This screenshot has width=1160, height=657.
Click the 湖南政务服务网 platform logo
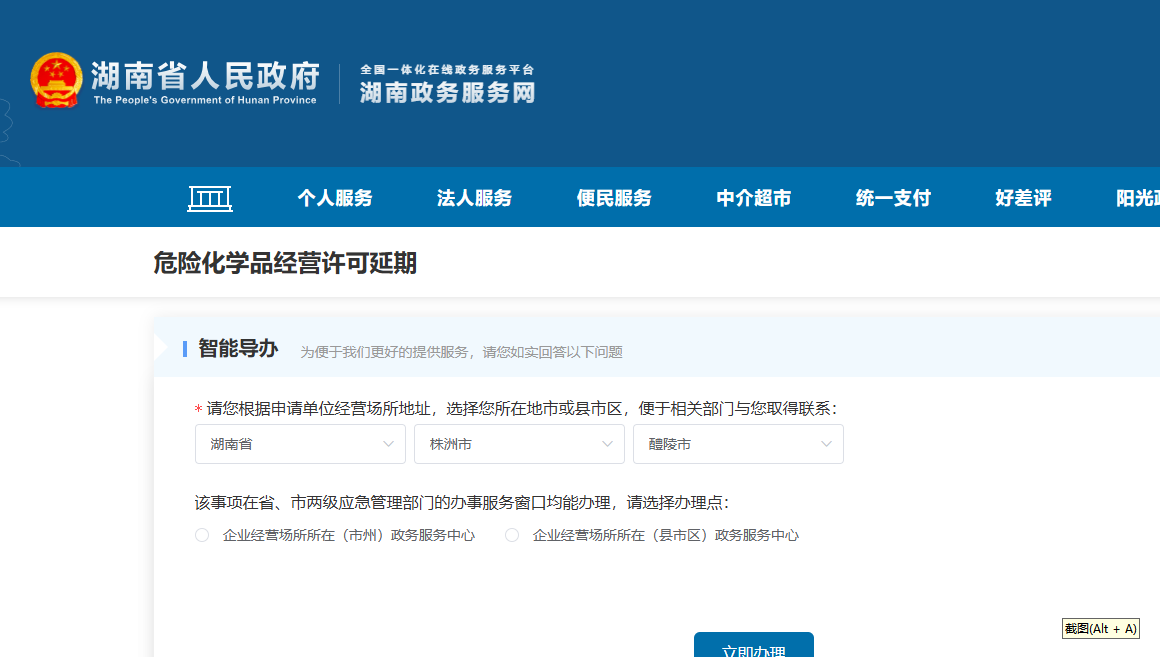[447, 84]
